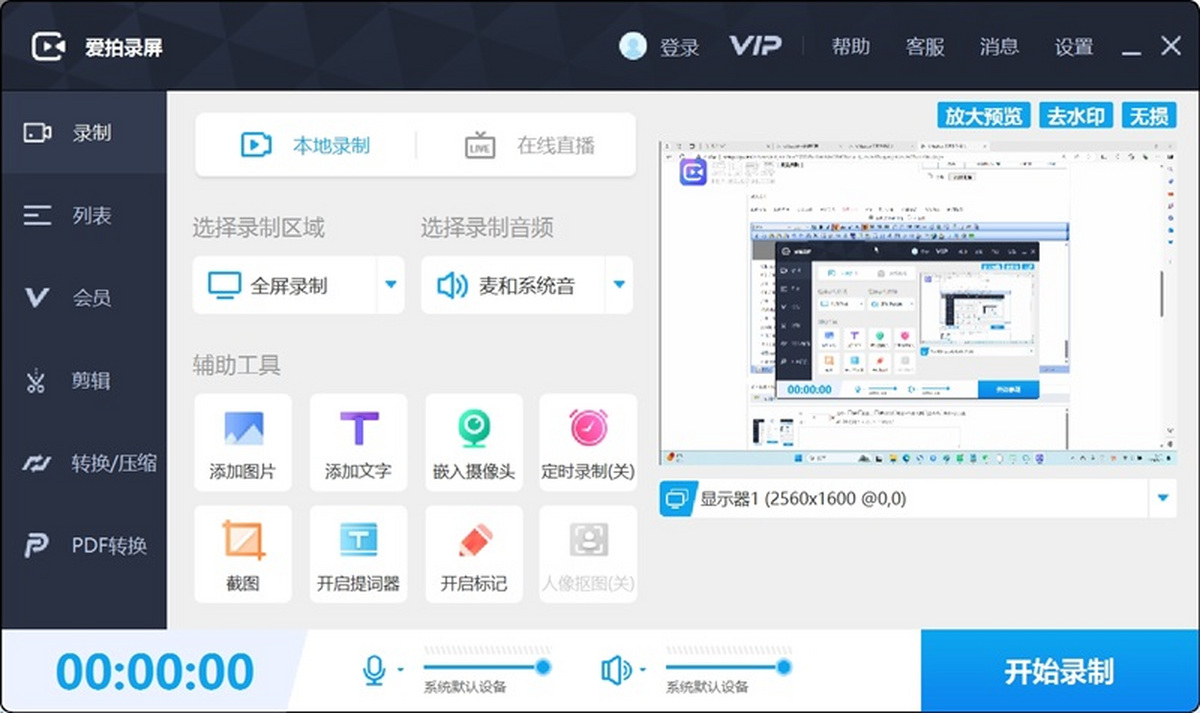Open the 录制 sidebar section
The width and height of the screenshot is (1200, 713).
pos(84,133)
